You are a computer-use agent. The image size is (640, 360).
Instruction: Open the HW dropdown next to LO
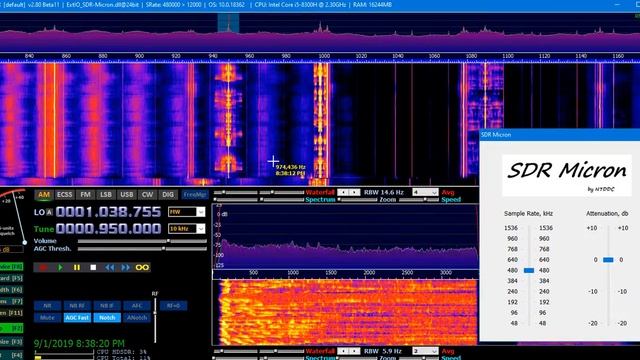[x=187, y=212]
